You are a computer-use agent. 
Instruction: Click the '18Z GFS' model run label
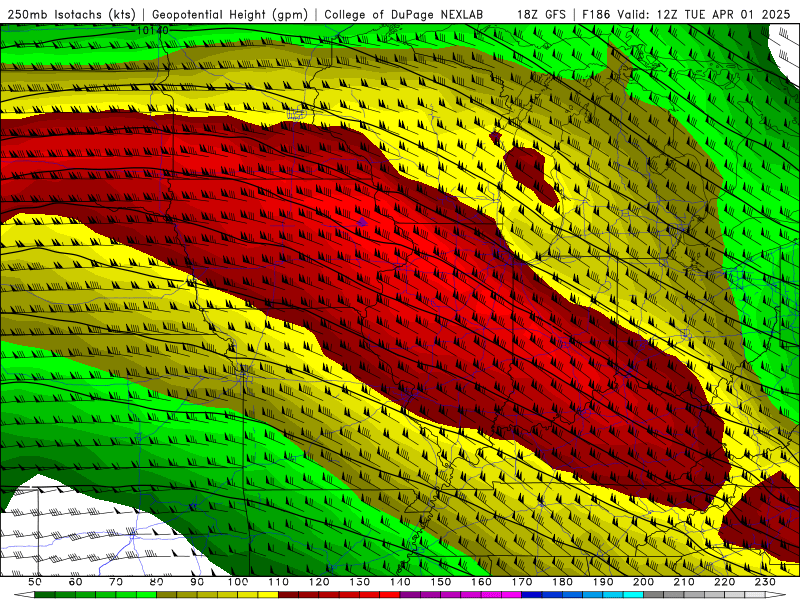541,14
